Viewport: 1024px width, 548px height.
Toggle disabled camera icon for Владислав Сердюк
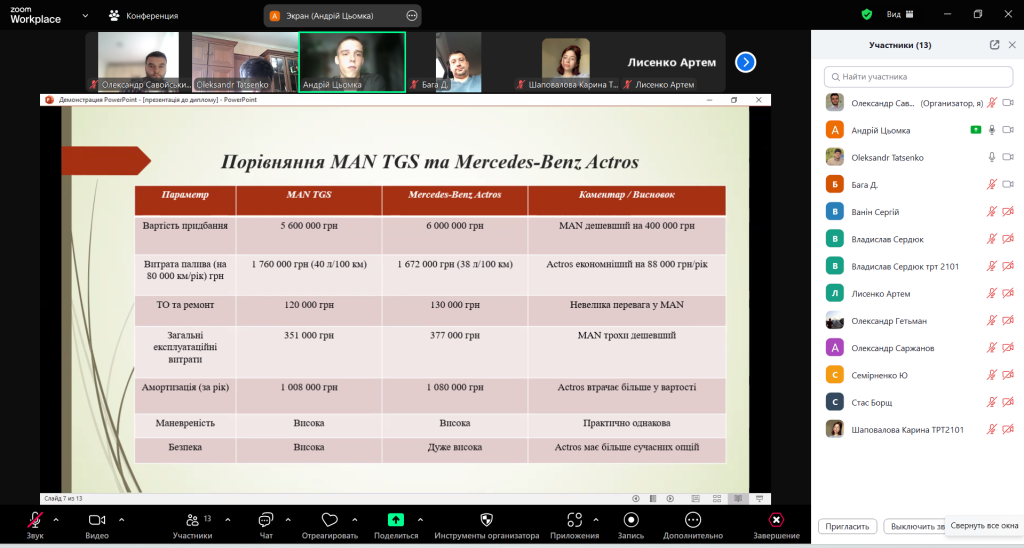point(1008,239)
